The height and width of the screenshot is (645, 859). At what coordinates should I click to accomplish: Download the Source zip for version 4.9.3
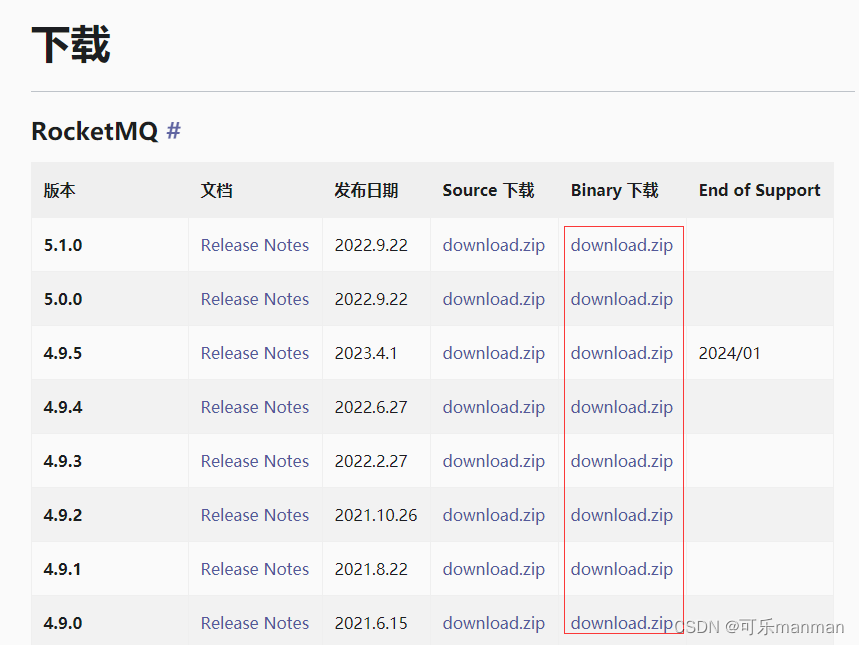(x=493, y=461)
